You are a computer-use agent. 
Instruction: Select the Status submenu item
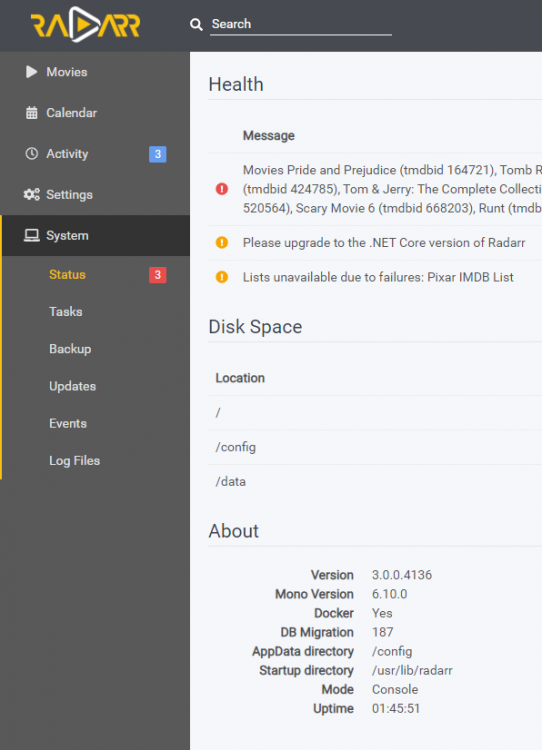coord(67,275)
